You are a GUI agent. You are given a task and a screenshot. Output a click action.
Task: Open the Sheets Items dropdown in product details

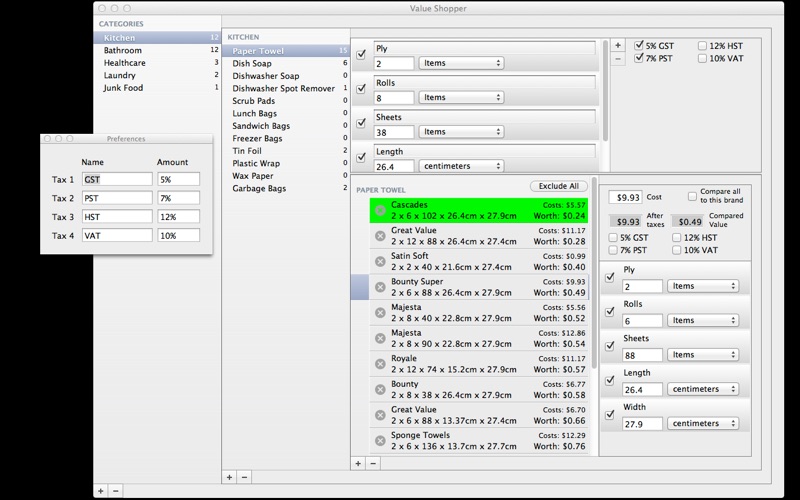pos(703,355)
